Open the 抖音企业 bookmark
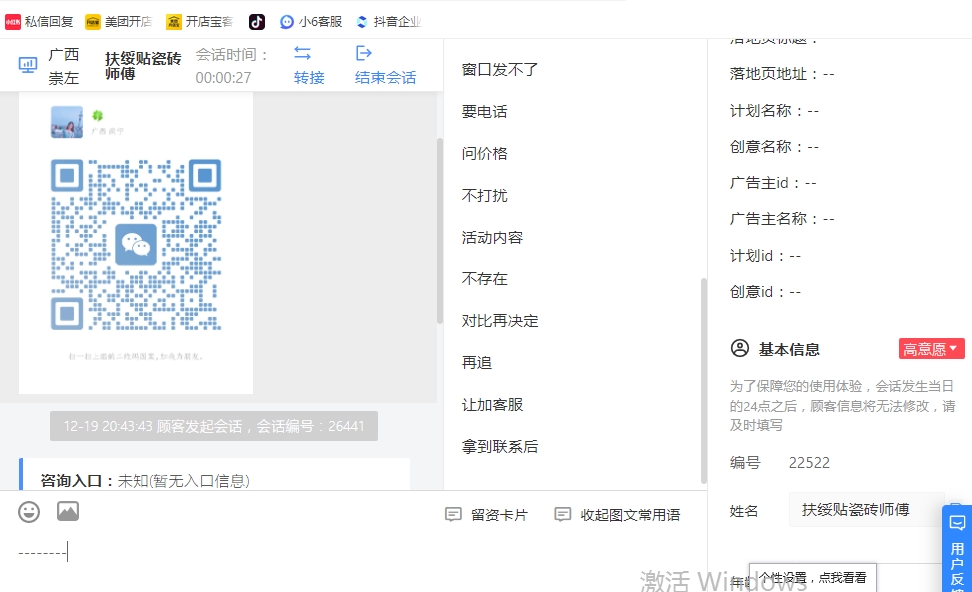Viewport: 972px width, 592px height. pos(388,22)
